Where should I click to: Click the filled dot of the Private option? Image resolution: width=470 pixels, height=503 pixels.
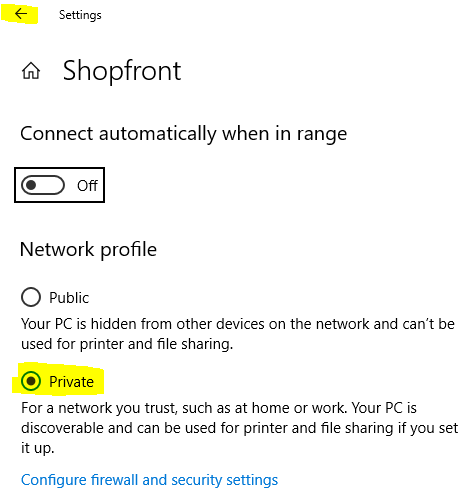coord(31,381)
